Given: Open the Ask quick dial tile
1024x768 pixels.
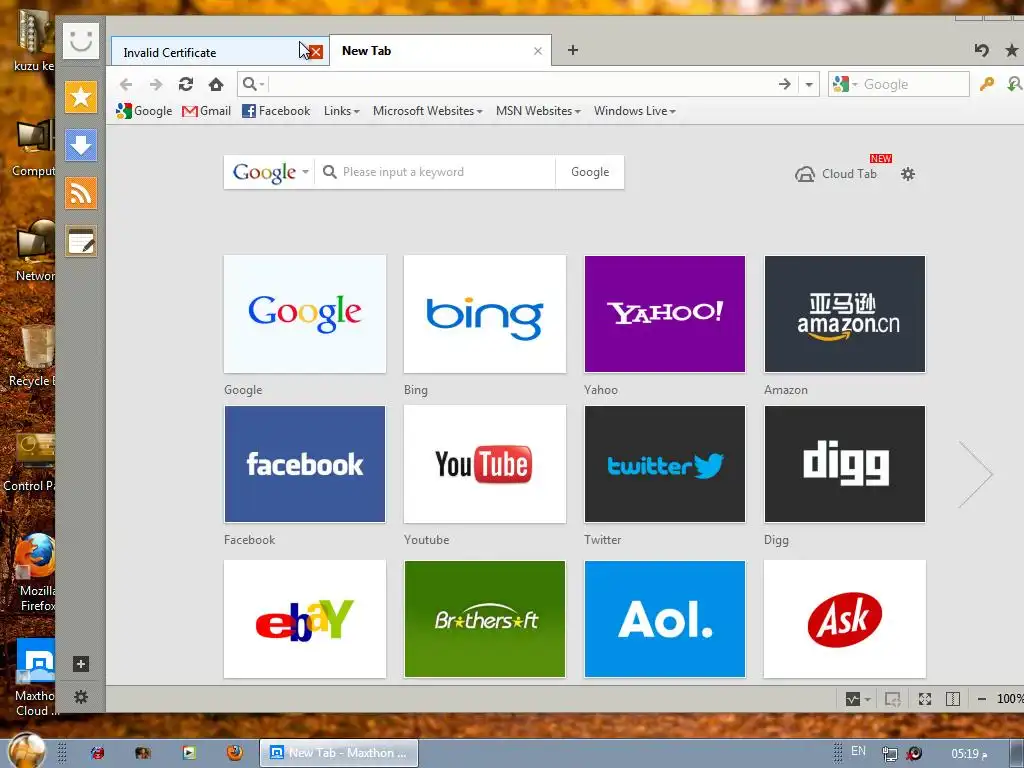Looking at the screenshot, I should (845, 619).
